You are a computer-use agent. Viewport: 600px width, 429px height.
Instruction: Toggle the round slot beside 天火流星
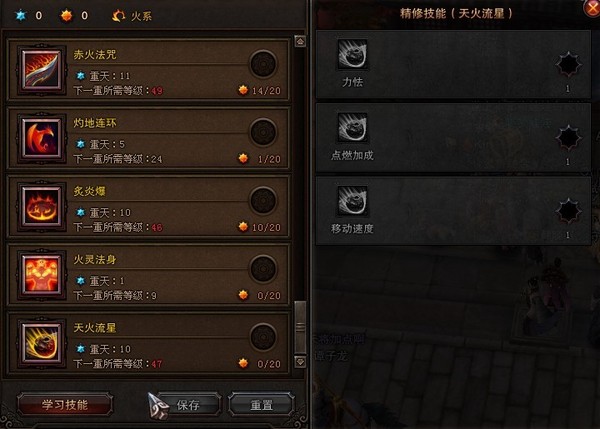pyautogui.click(x=263, y=337)
